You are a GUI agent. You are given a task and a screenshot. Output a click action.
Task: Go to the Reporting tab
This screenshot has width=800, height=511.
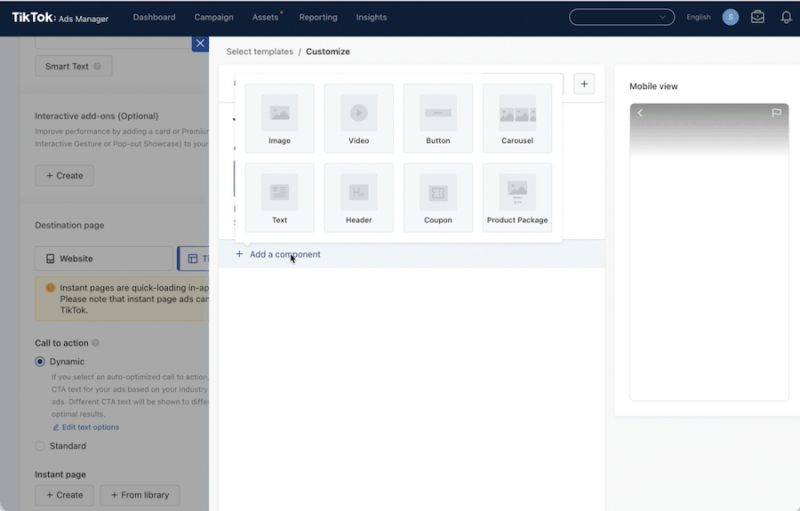pos(318,17)
